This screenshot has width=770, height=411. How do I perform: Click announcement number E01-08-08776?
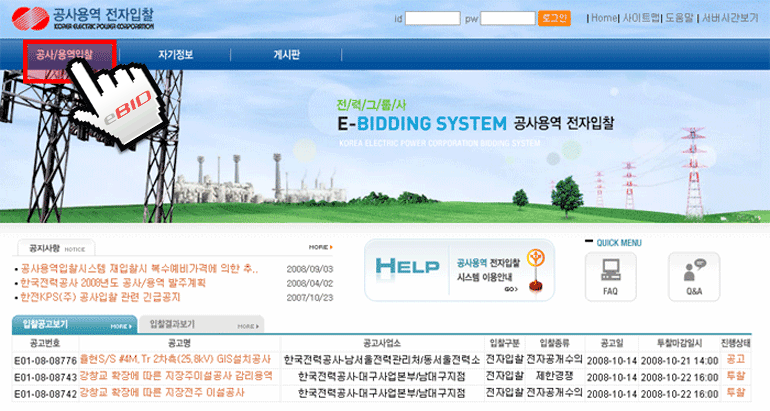coord(46,360)
